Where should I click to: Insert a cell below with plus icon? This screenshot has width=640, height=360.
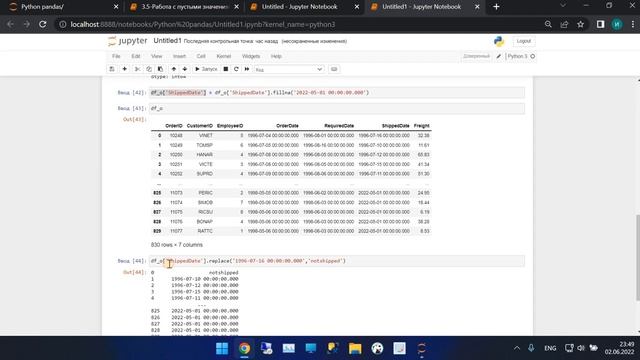[124, 69]
